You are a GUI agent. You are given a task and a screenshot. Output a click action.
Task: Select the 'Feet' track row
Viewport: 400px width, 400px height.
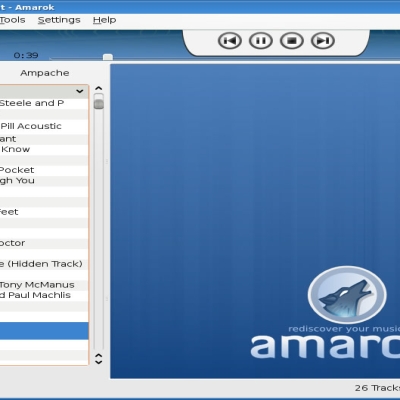(44, 212)
